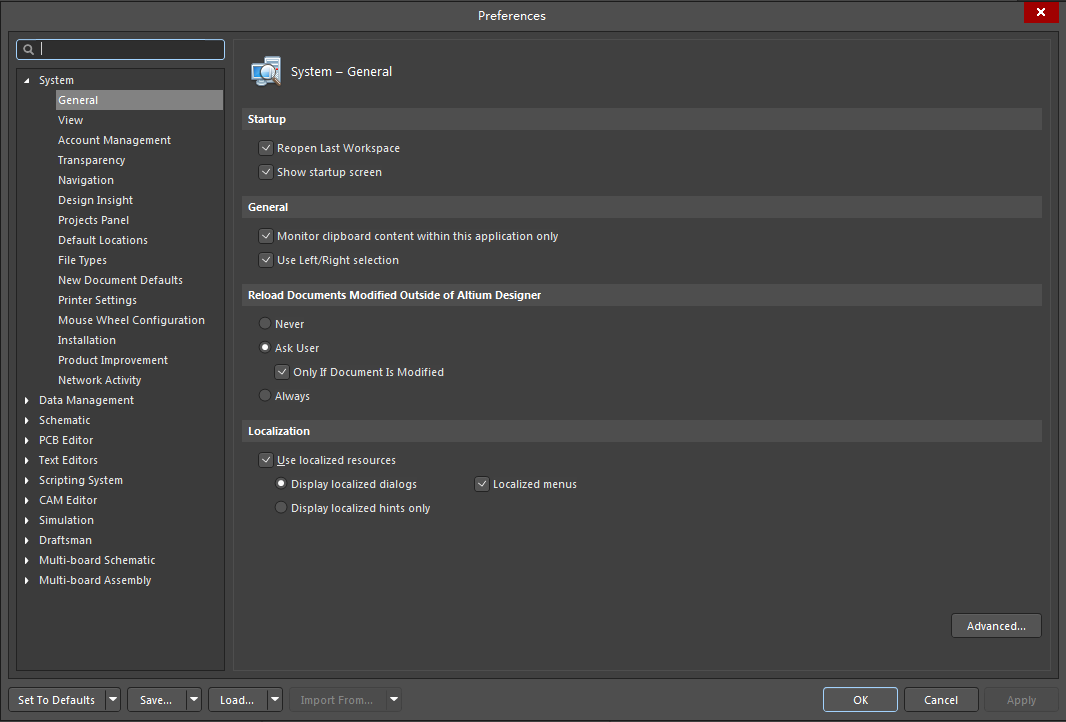The image size is (1066, 722).
Task: Click the Advanced... button
Action: pos(996,626)
